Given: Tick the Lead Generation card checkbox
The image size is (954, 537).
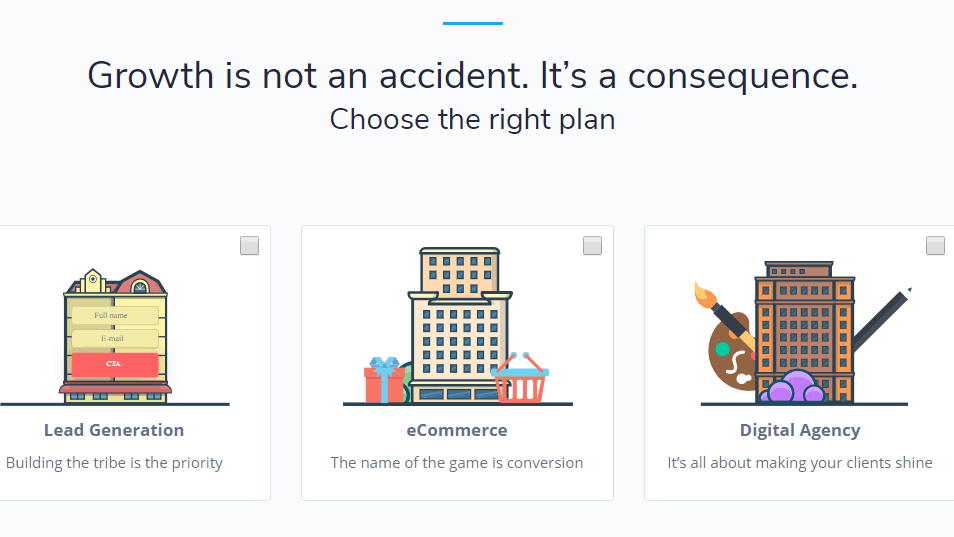Looking at the screenshot, I should 249,246.
